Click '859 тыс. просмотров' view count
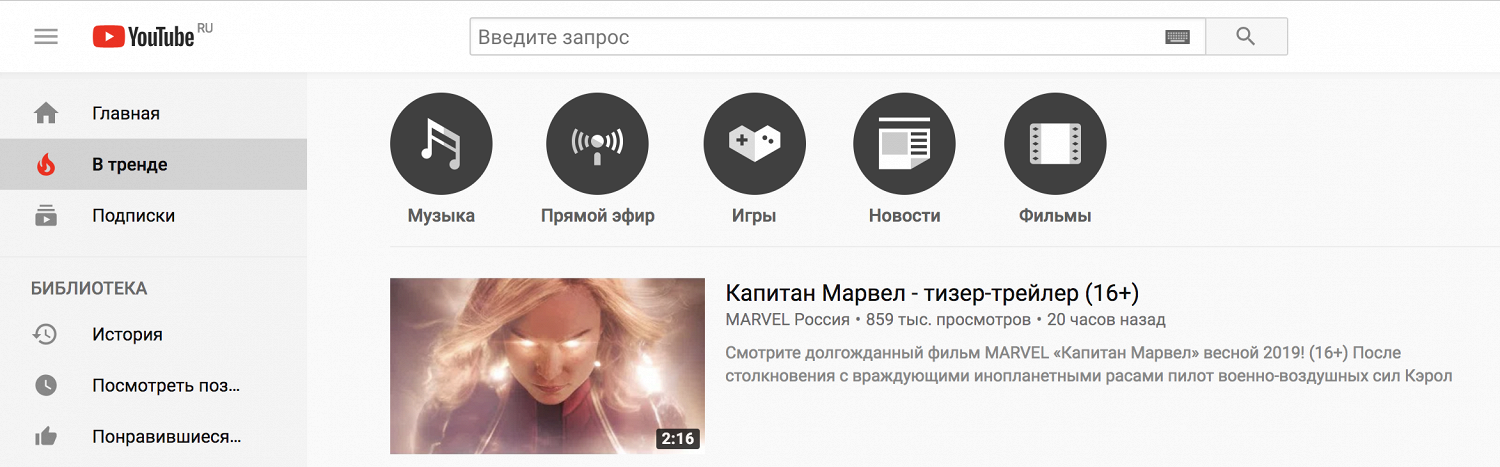Screen dimensions: 1500x467 tap(948, 320)
